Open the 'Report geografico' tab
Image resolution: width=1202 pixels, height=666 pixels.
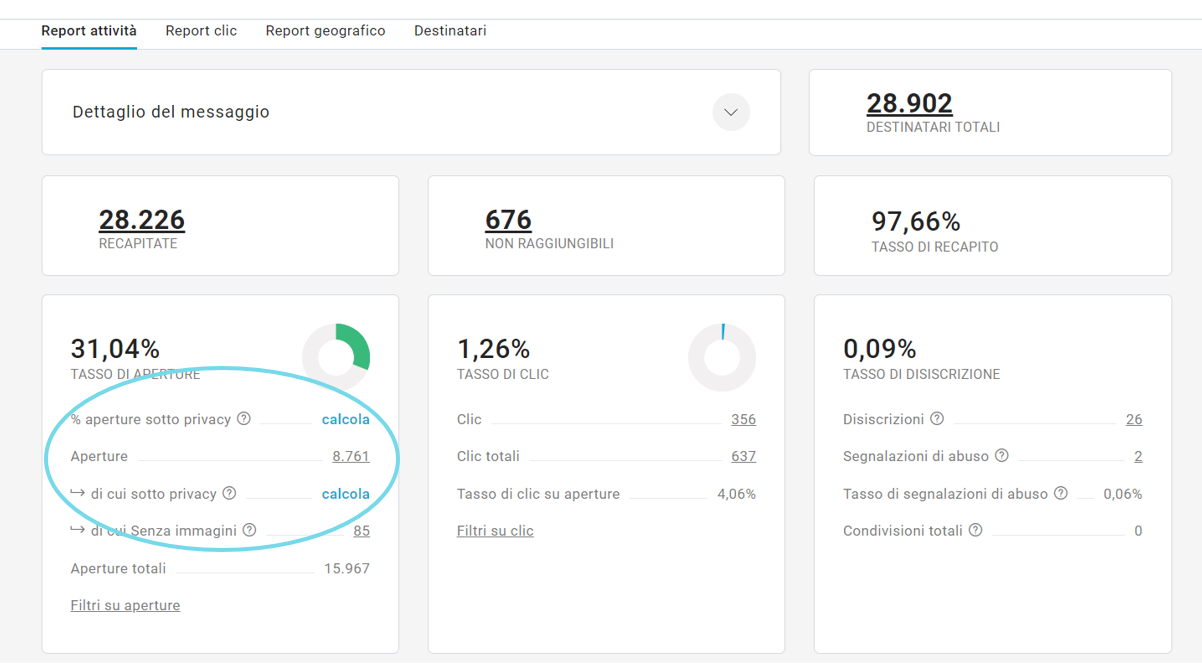325,31
